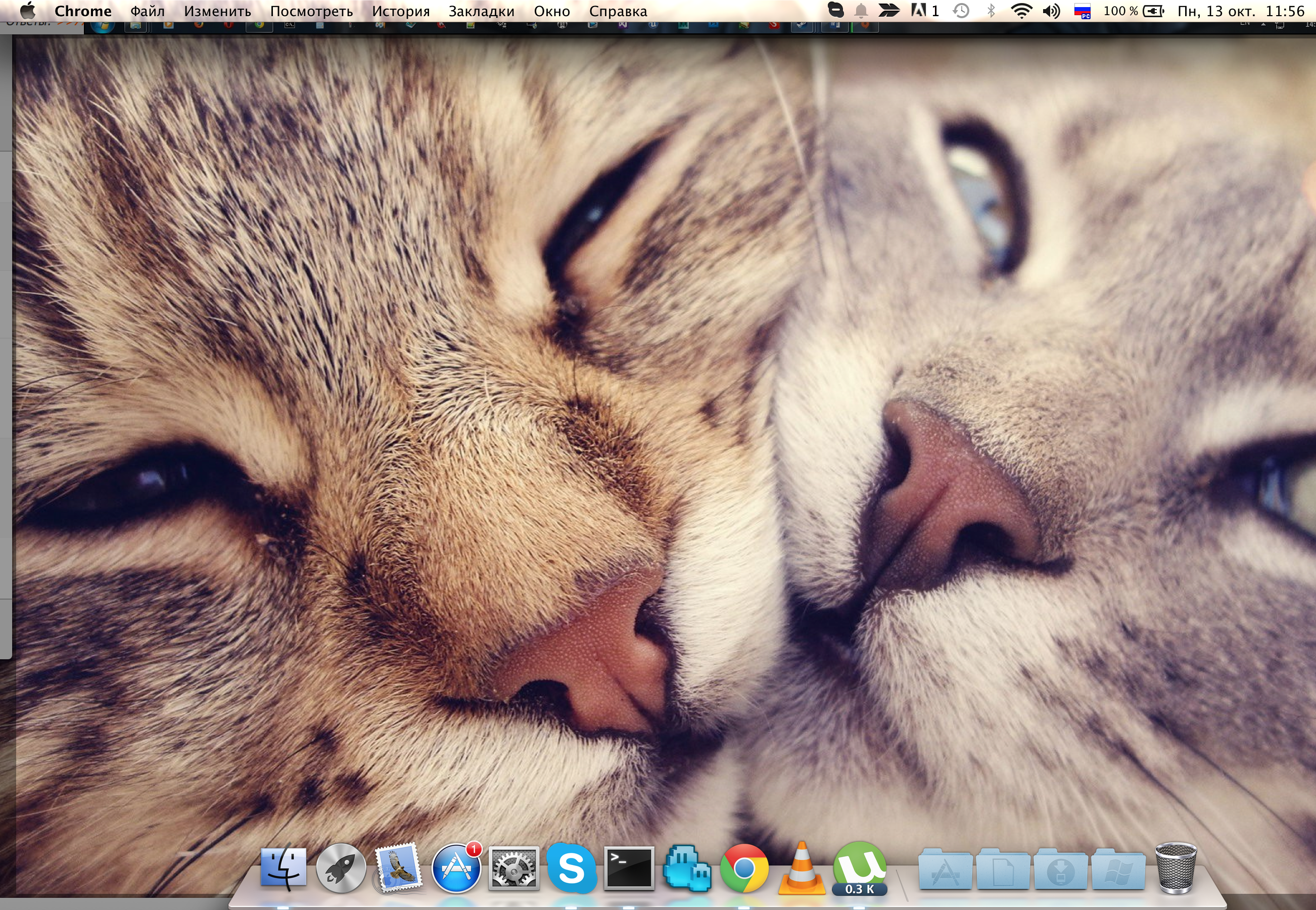Image resolution: width=1316 pixels, height=910 pixels.
Task: Open the Закладки menu
Action: (x=481, y=12)
